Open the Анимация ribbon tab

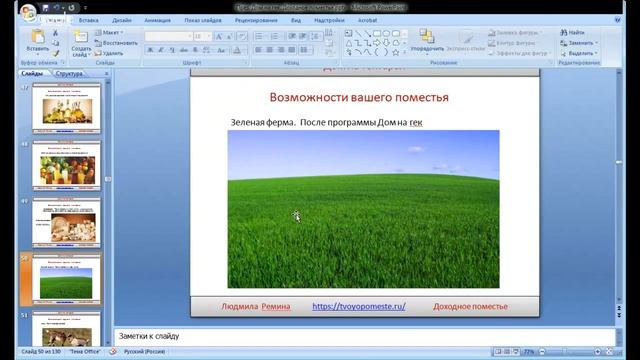[158, 20]
